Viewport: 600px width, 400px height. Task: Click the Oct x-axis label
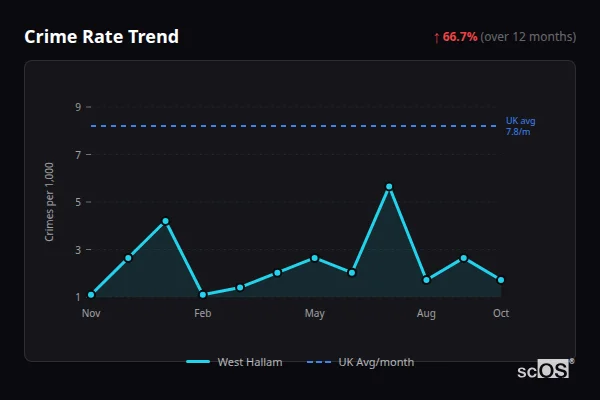coord(501,313)
